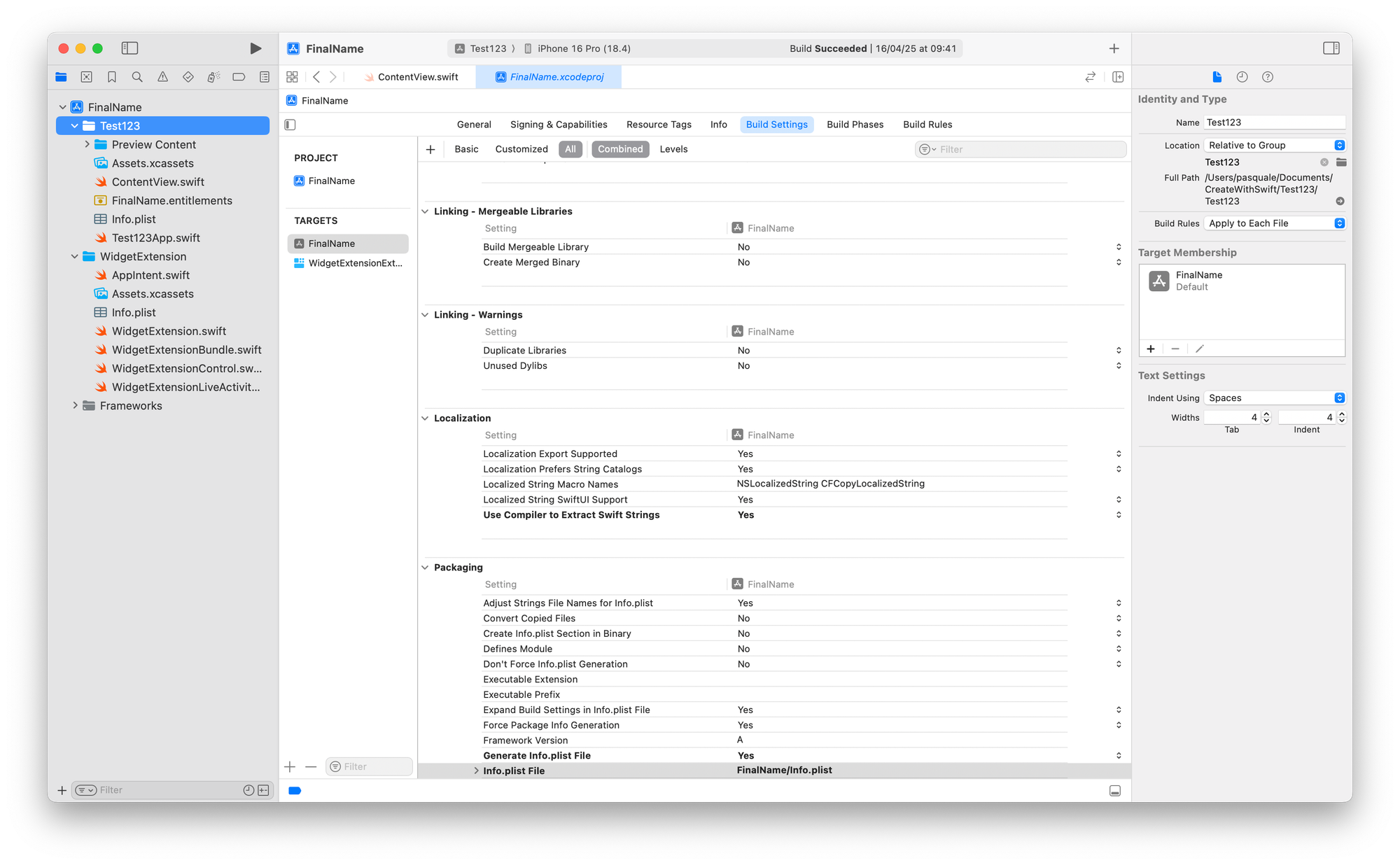
Task: Open the Indent Using dropdown
Action: [x=1274, y=398]
